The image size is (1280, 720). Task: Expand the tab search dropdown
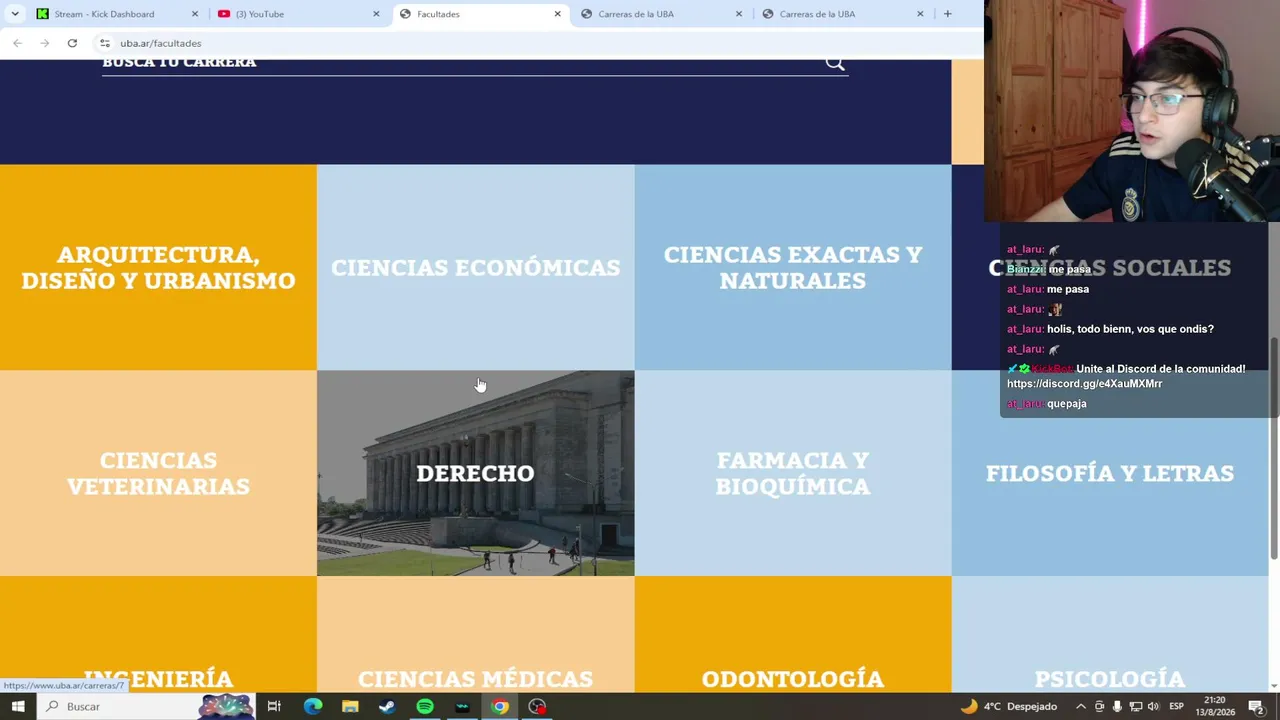(x=15, y=14)
